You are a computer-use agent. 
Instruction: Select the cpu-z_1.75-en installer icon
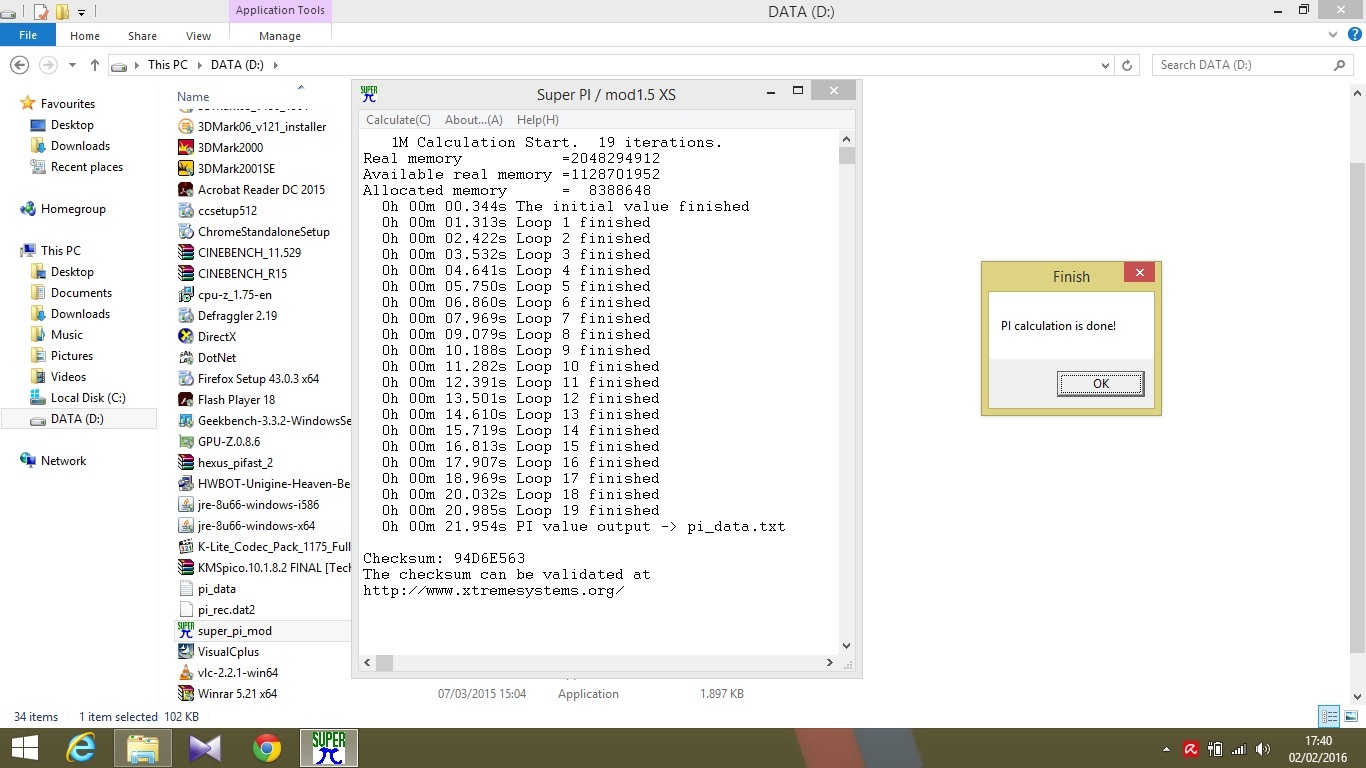(185, 295)
